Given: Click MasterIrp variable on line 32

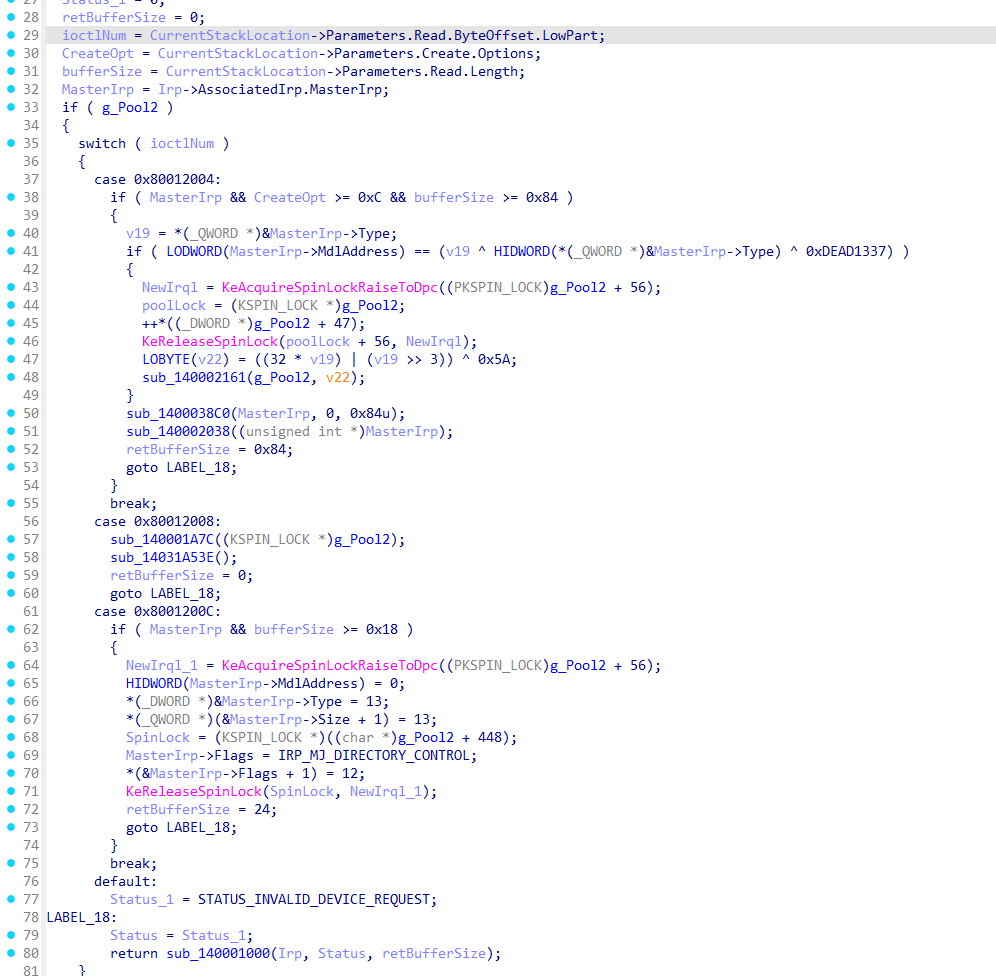Looking at the screenshot, I should (x=98, y=90).
